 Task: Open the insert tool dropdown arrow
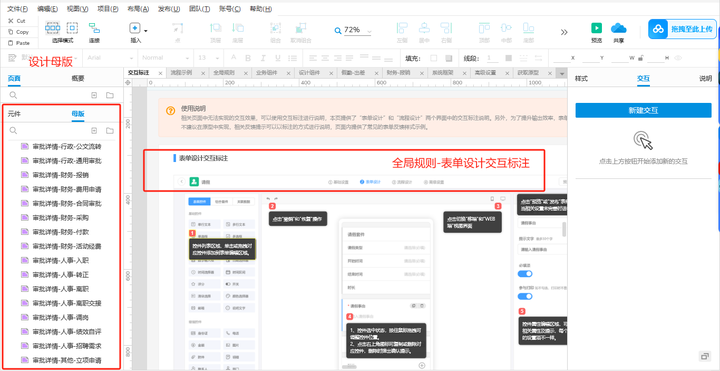click(146, 31)
